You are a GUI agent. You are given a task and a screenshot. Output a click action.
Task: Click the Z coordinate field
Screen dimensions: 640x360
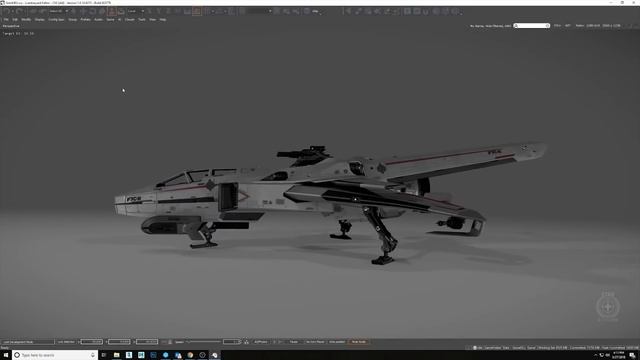click(147, 342)
